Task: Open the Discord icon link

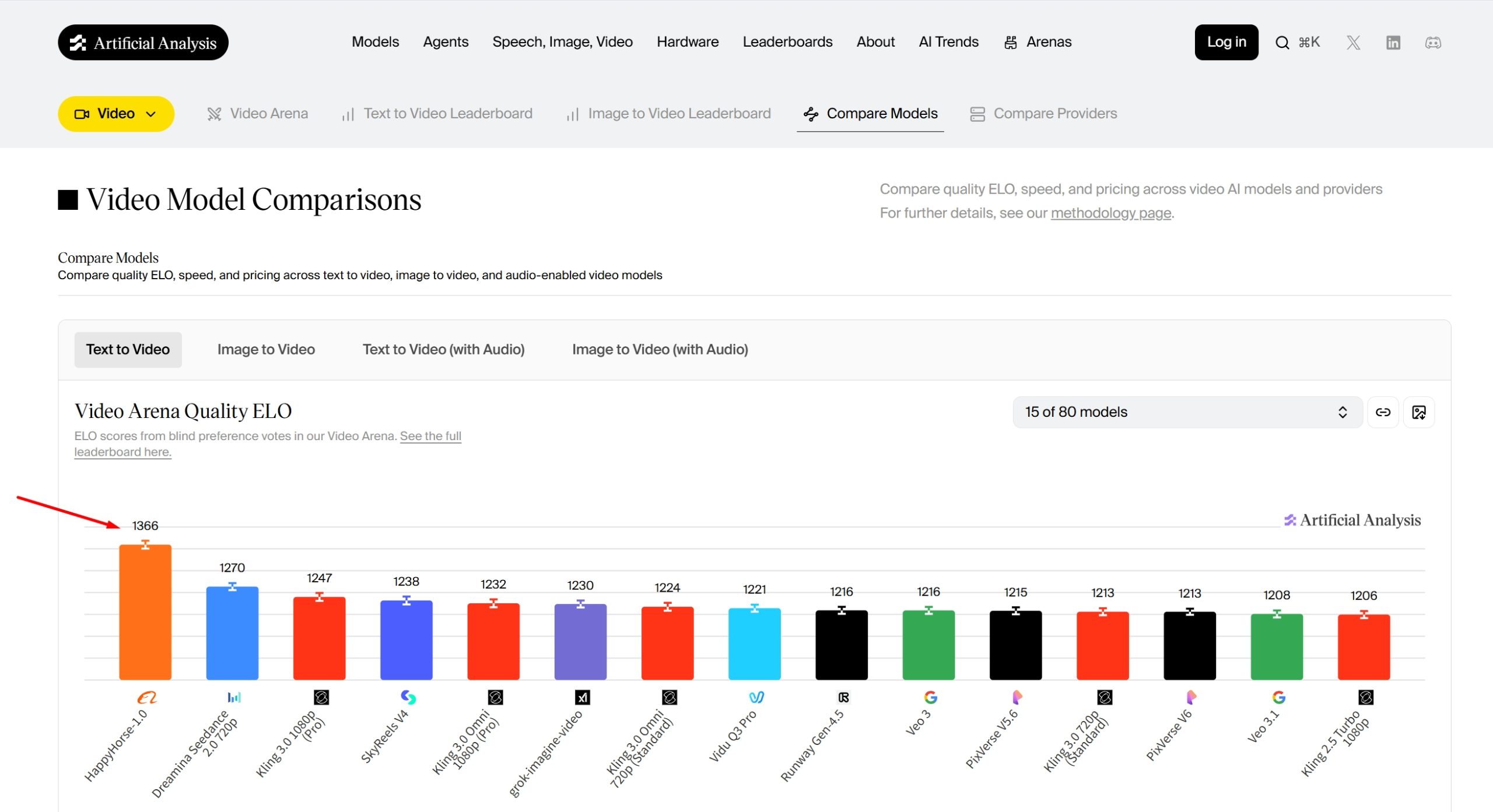Action: tap(1433, 43)
